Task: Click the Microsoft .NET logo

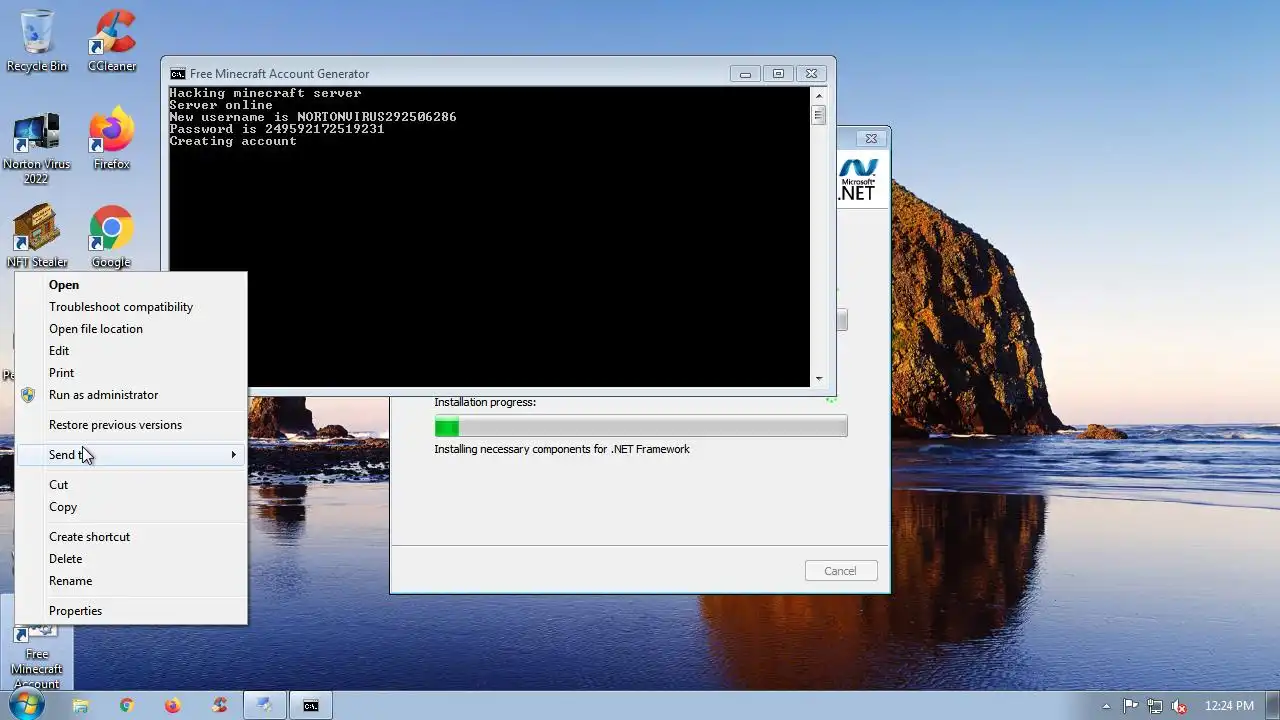Action: coord(857,180)
